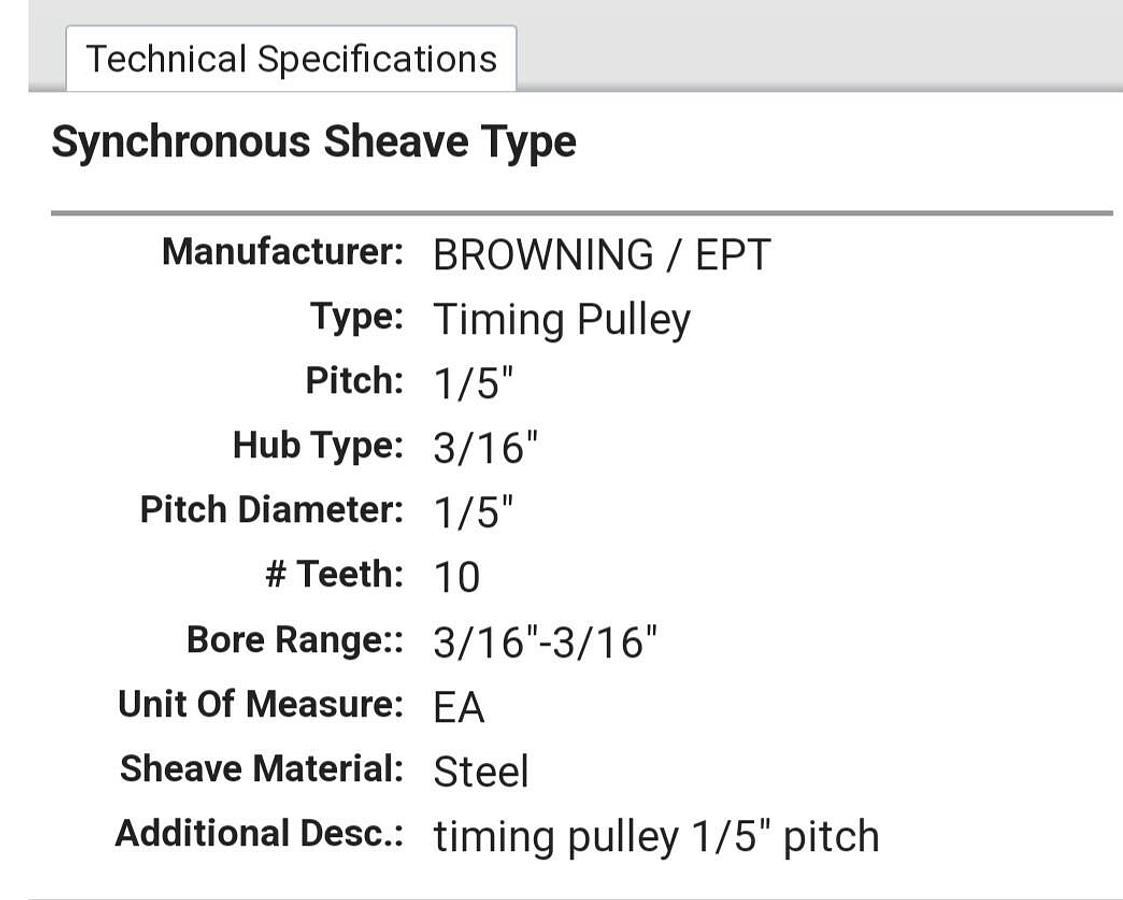Select the Unit Of Measure label
The width and height of the screenshot is (1123, 900).
coord(261,704)
